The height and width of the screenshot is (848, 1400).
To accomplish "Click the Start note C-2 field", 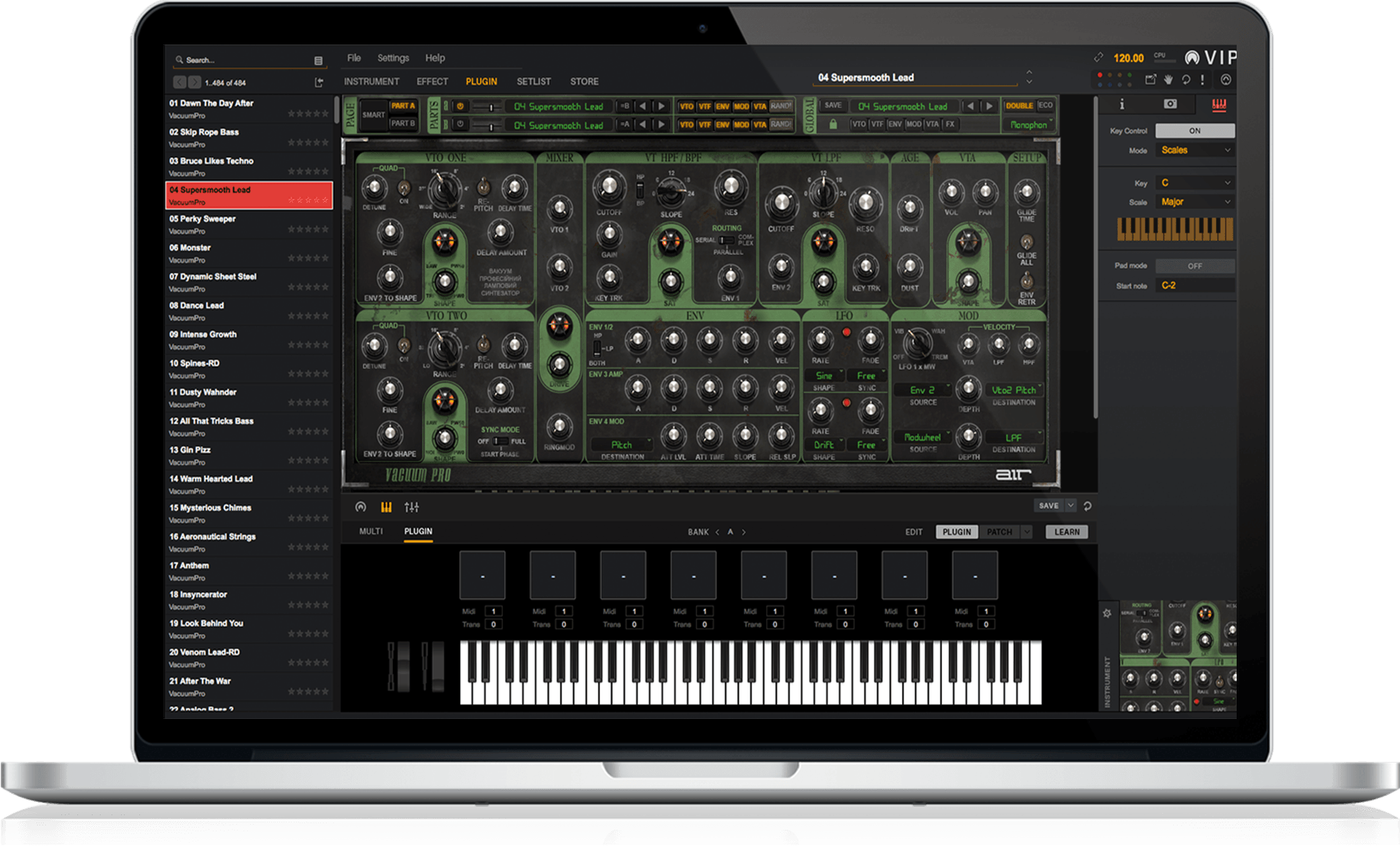I will [x=1194, y=286].
